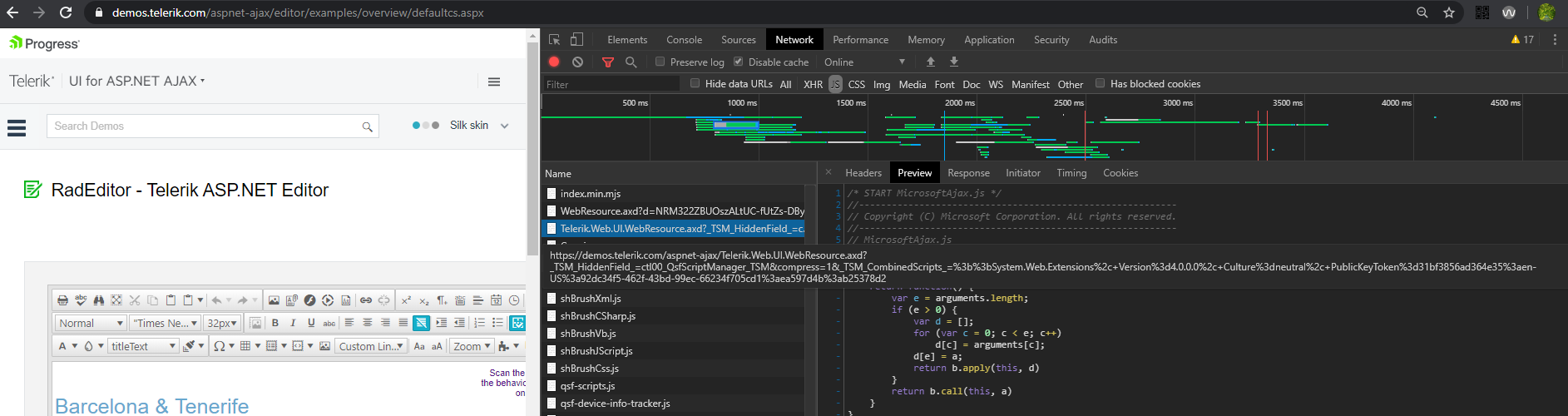Open the Hyperlink Manager in the editor toolbar

[366, 300]
